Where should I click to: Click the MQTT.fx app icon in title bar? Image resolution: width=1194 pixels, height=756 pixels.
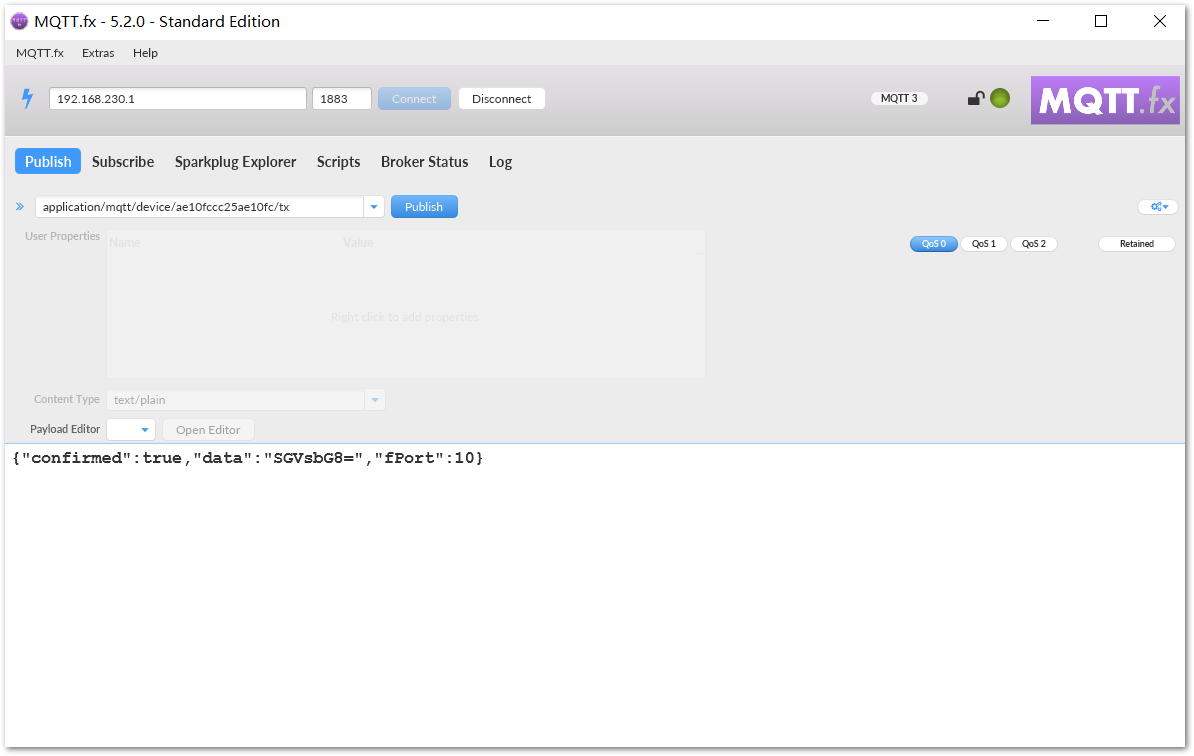pos(19,21)
